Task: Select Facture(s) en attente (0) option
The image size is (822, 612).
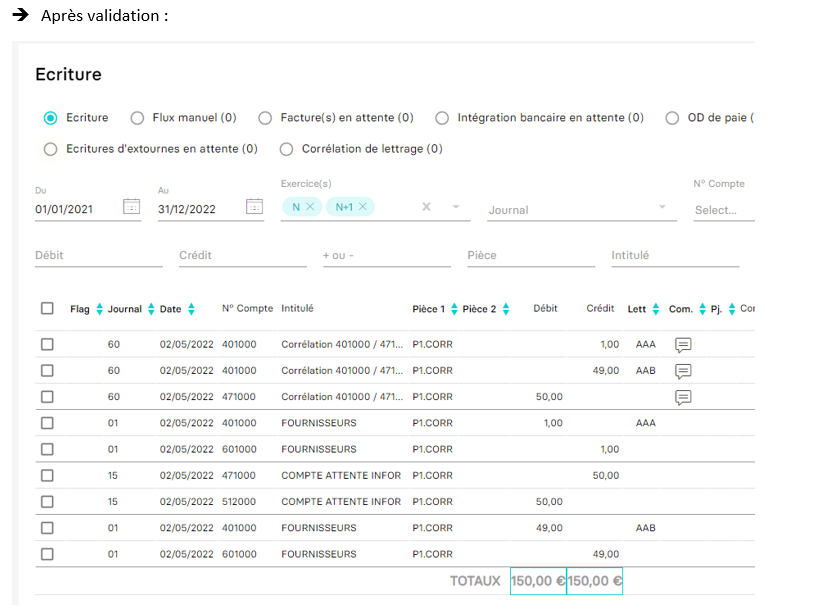Action: 265,118
